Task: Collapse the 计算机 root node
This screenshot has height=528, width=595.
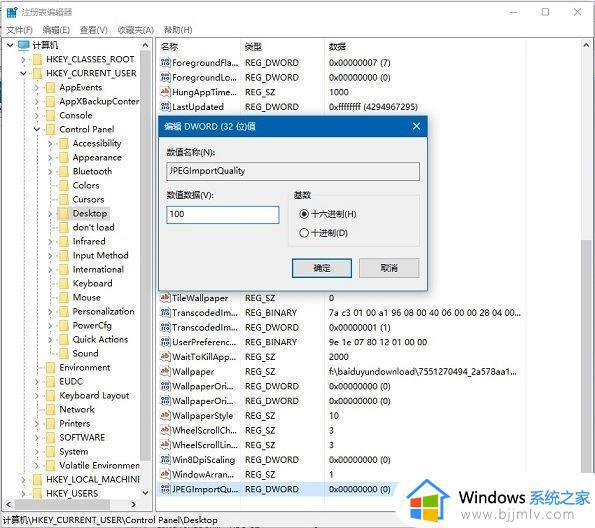Action: click(x=10, y=46)
